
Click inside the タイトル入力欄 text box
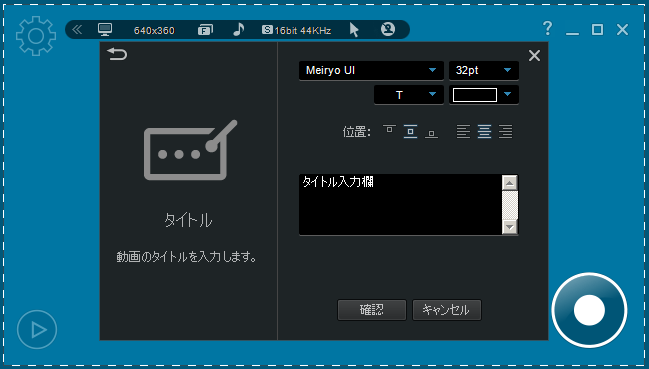click(x=400, y=204)
